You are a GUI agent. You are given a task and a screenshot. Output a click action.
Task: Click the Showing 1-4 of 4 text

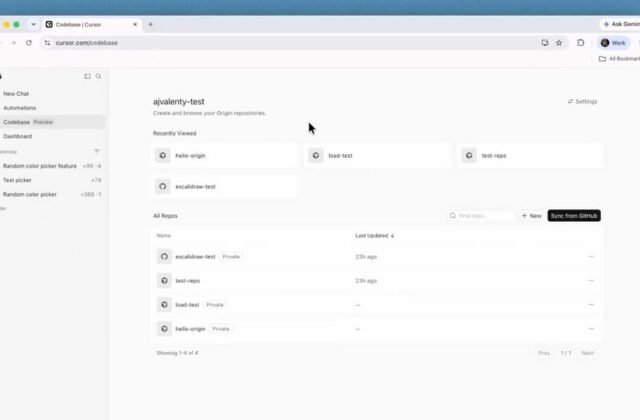177,353
